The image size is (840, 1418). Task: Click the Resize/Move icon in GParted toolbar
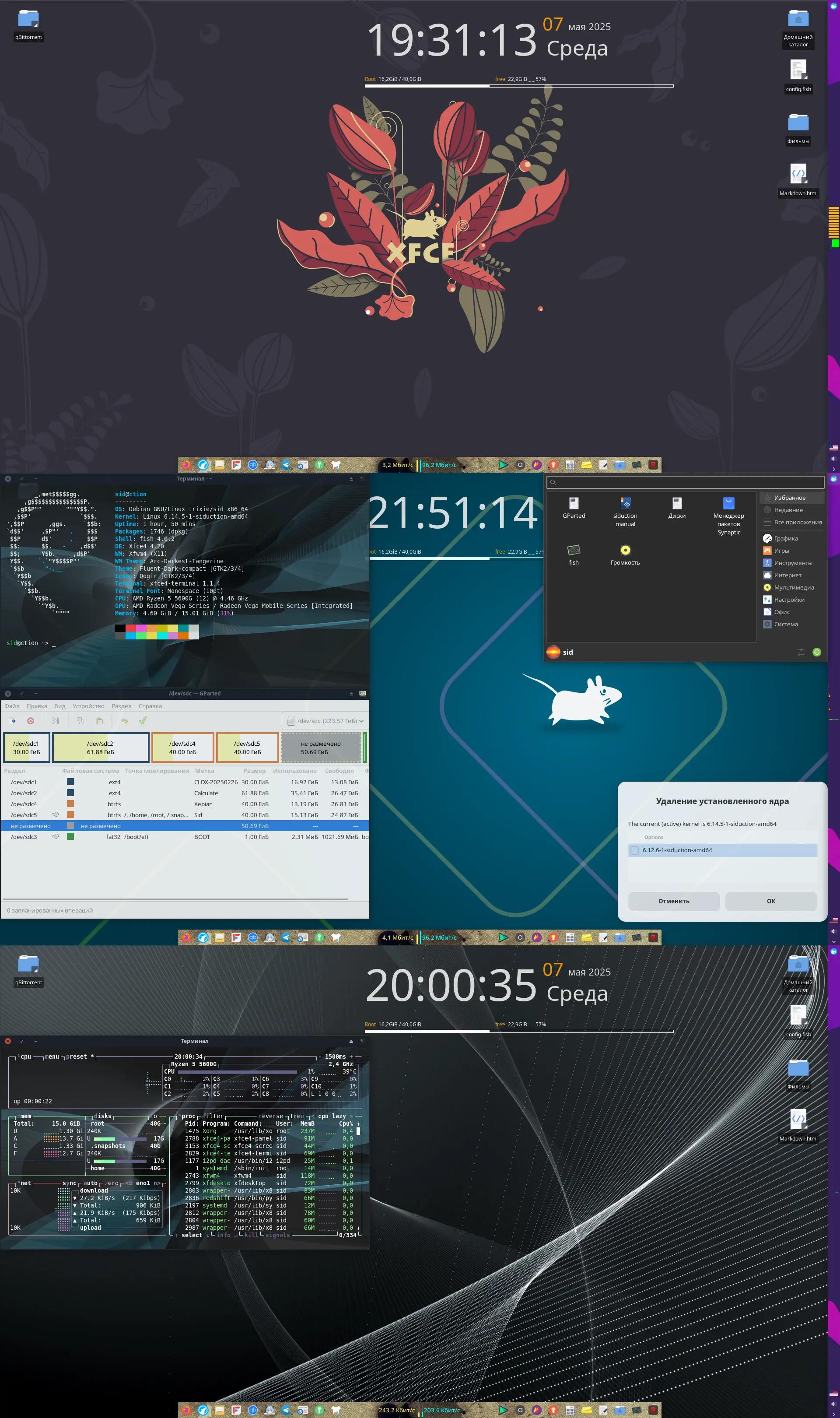point(56,721)
